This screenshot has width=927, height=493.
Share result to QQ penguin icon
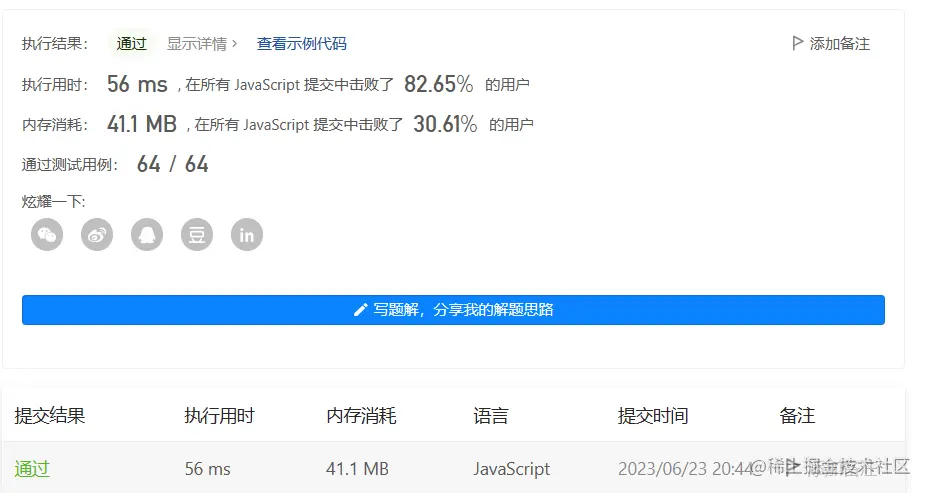click(147, 235)
